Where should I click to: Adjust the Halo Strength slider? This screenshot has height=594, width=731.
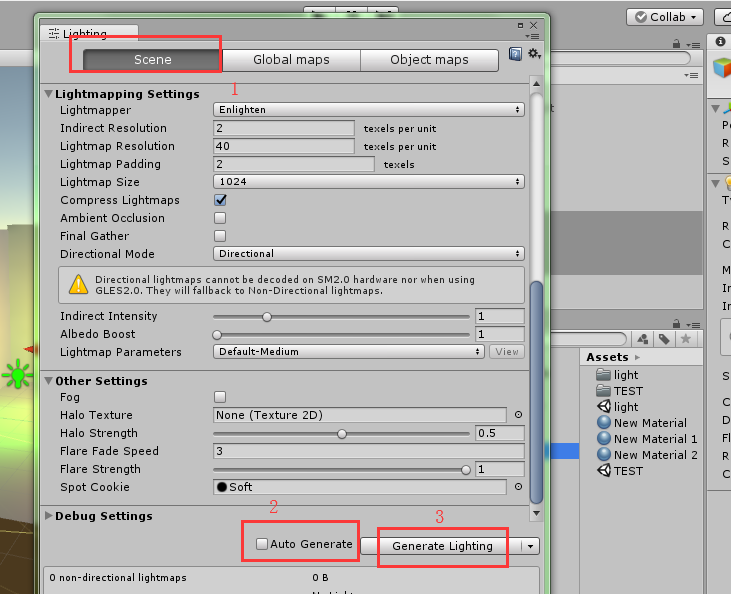[341, 434]
